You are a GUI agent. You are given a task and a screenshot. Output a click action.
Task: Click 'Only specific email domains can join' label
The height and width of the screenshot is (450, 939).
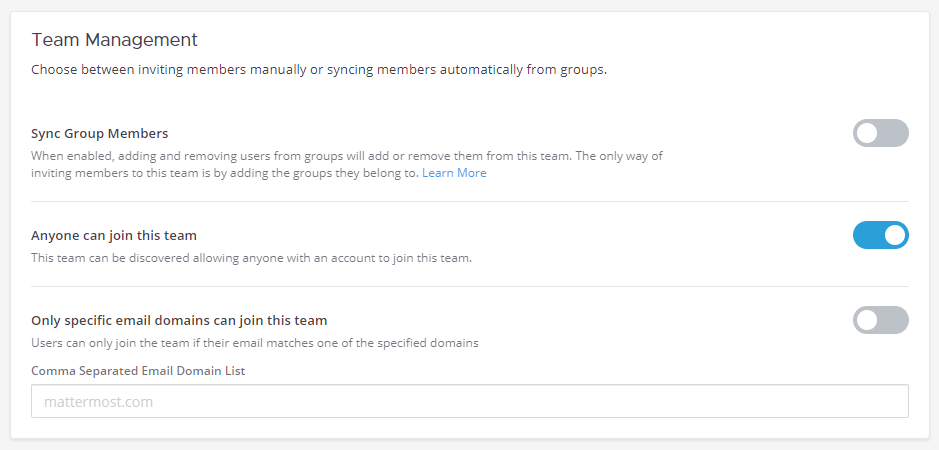179,321
